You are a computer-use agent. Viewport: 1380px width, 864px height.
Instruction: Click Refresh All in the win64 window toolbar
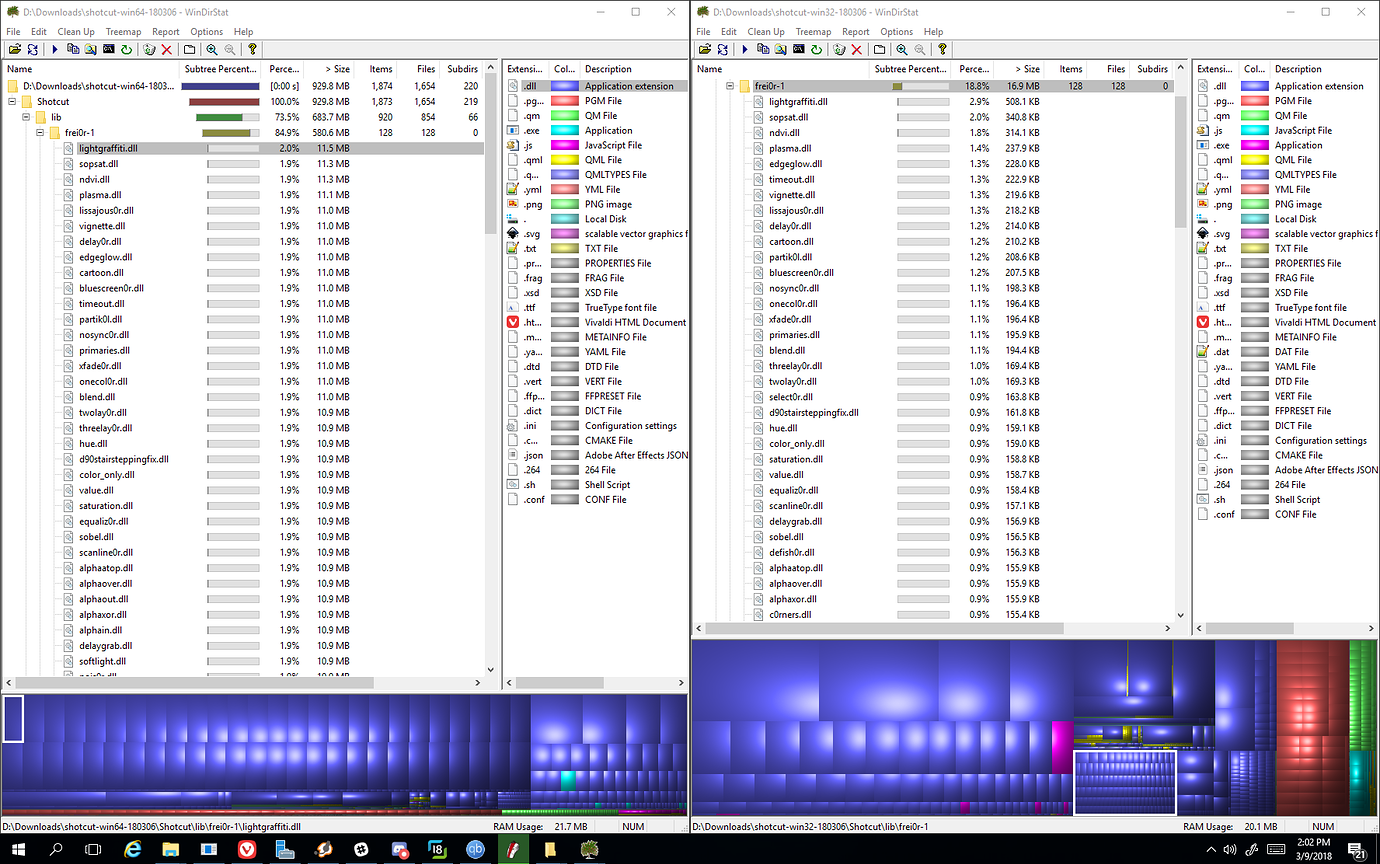pyautogui.click(x=32, y=49)
